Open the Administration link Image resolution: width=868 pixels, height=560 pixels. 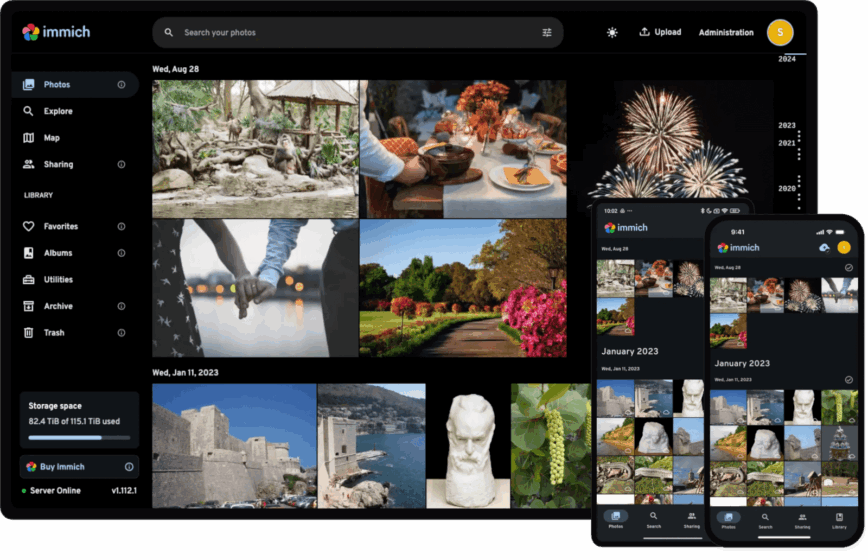[726, 32]
